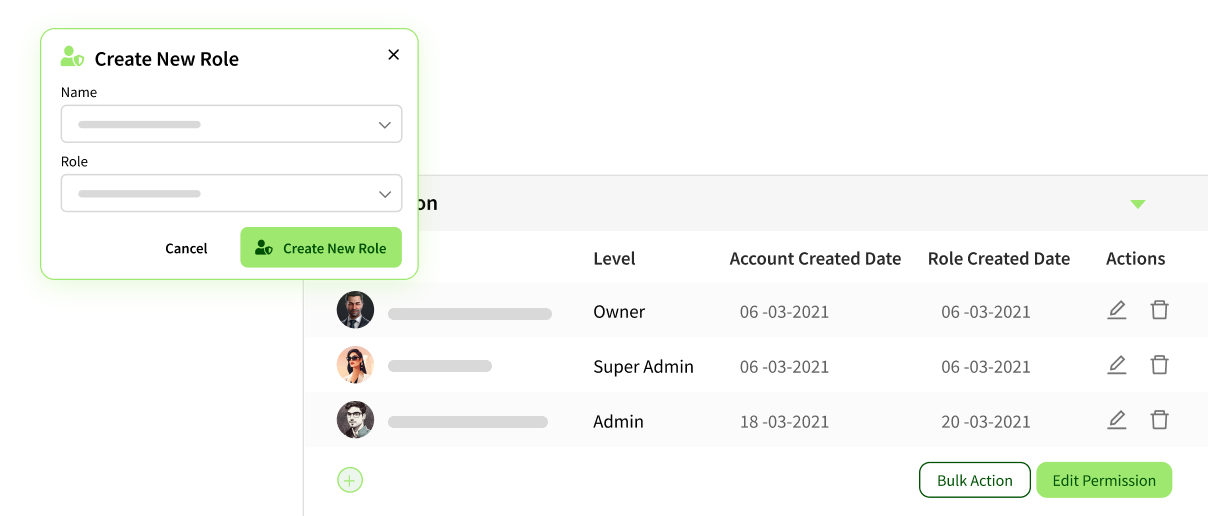Click the Role Created Date column header
Image resolution: width=1208 pixels, height=516 pixels.
click(998, 259)
